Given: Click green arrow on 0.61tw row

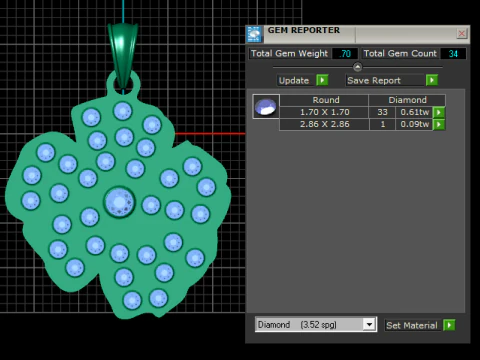Looking at the screenshot, I should (439, 112).
